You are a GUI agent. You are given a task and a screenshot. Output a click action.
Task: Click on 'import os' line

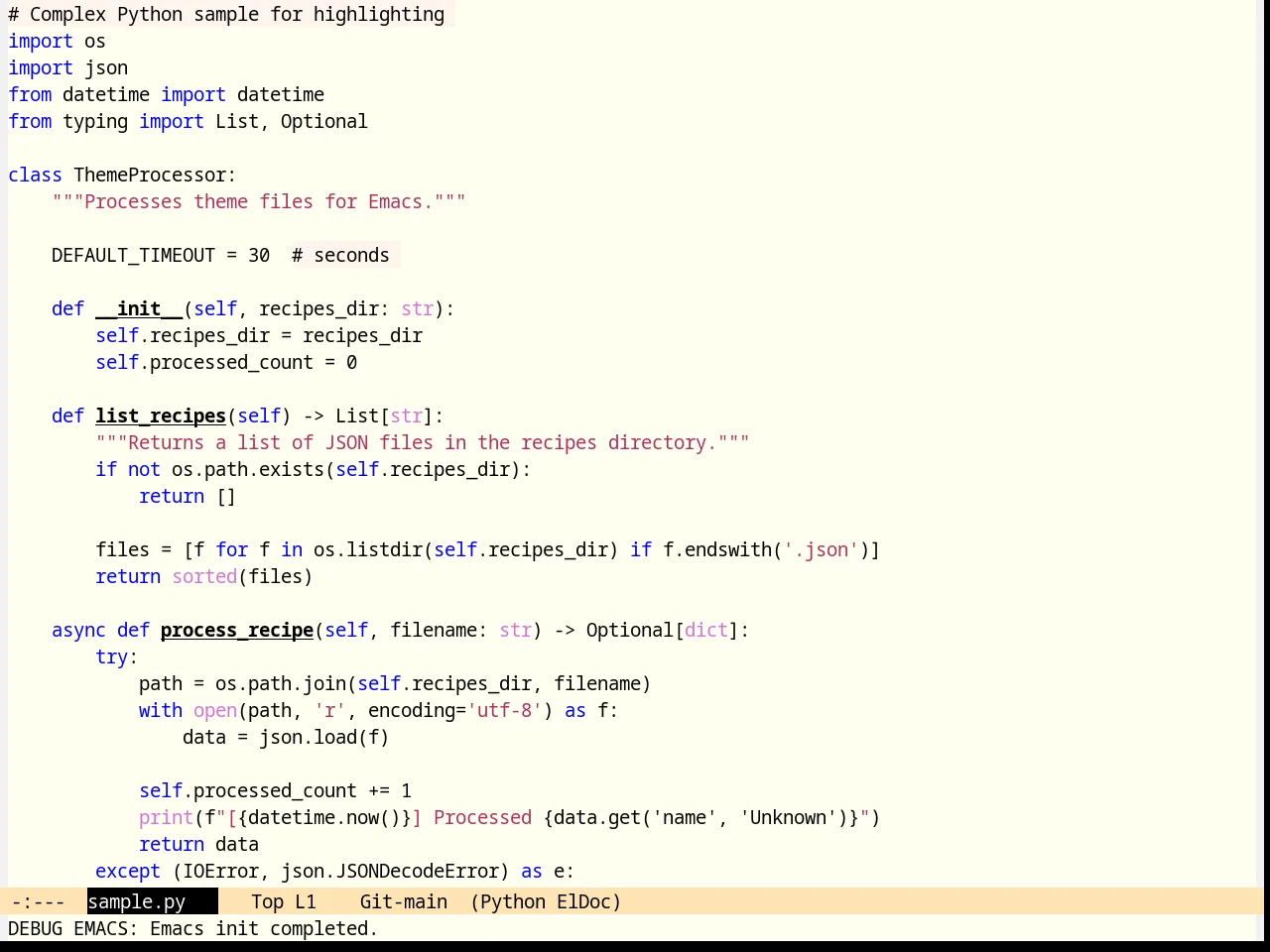[57, 41]
